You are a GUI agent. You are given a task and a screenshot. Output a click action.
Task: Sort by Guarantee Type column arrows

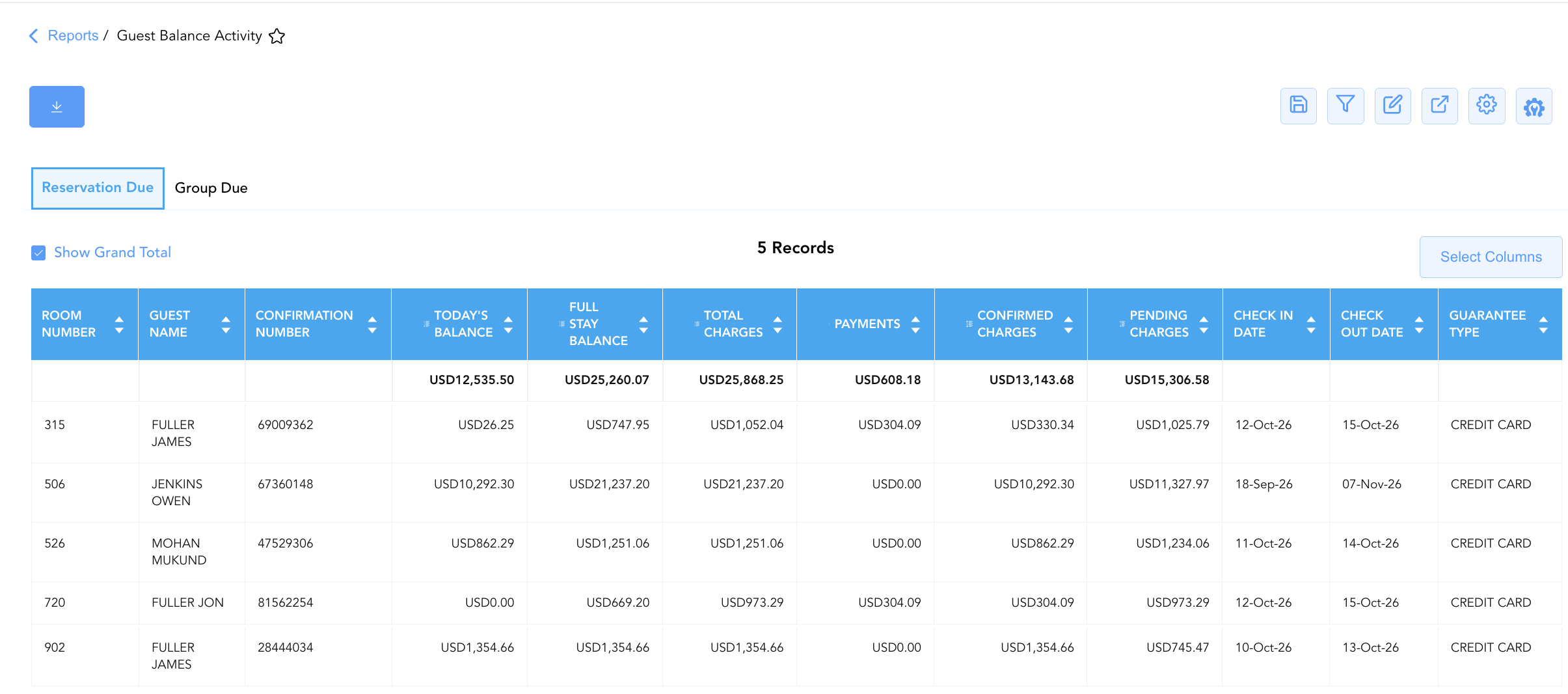tap(1543, 324)
